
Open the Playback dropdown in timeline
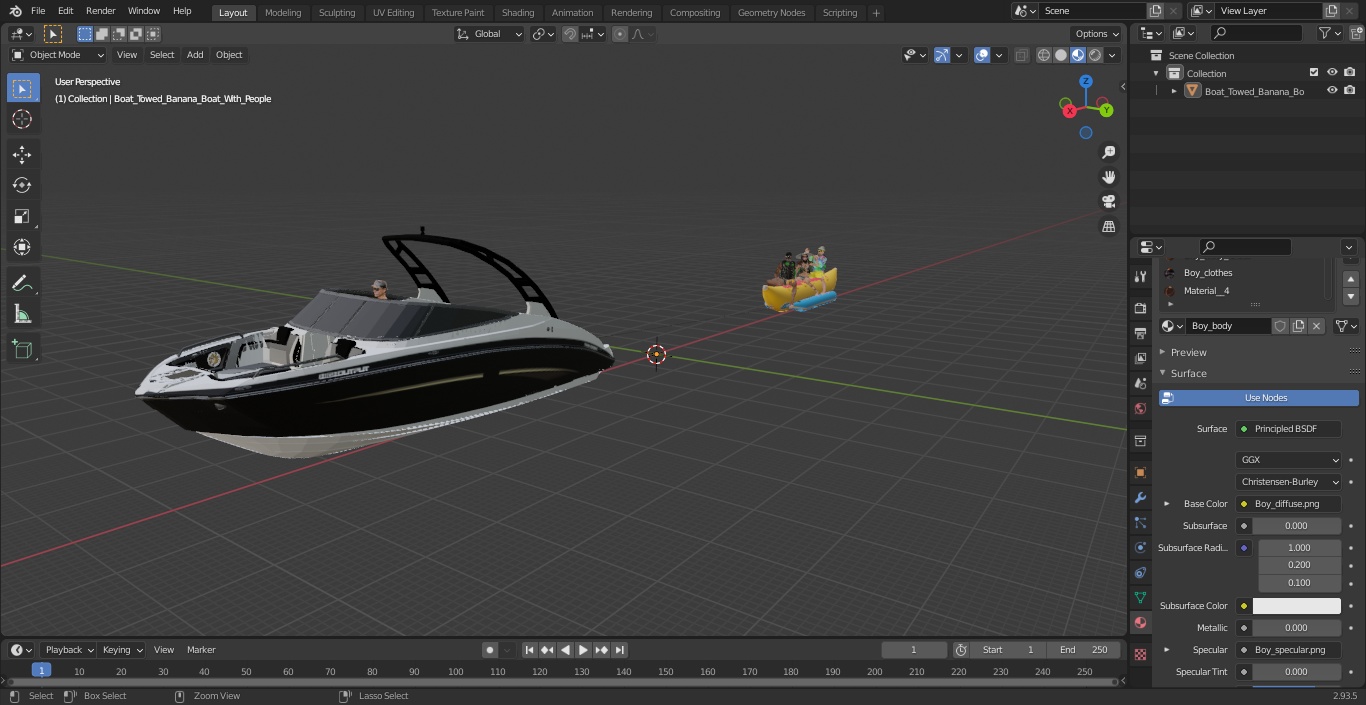(68, 650)
